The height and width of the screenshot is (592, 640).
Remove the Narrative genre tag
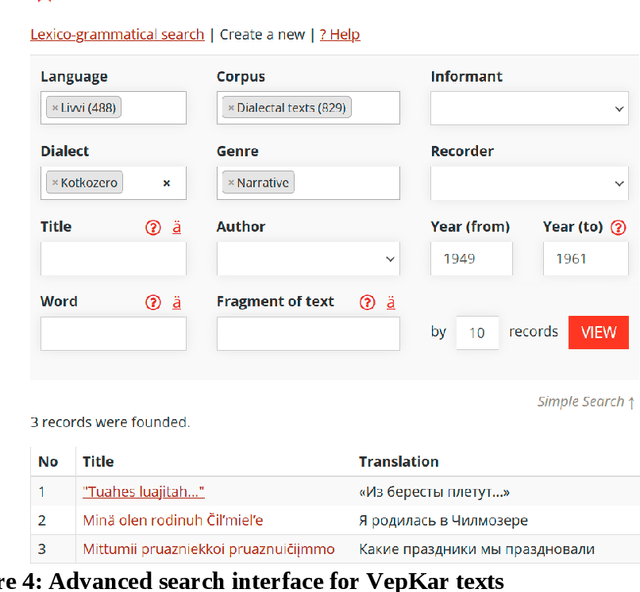click(x=231, y=183)
